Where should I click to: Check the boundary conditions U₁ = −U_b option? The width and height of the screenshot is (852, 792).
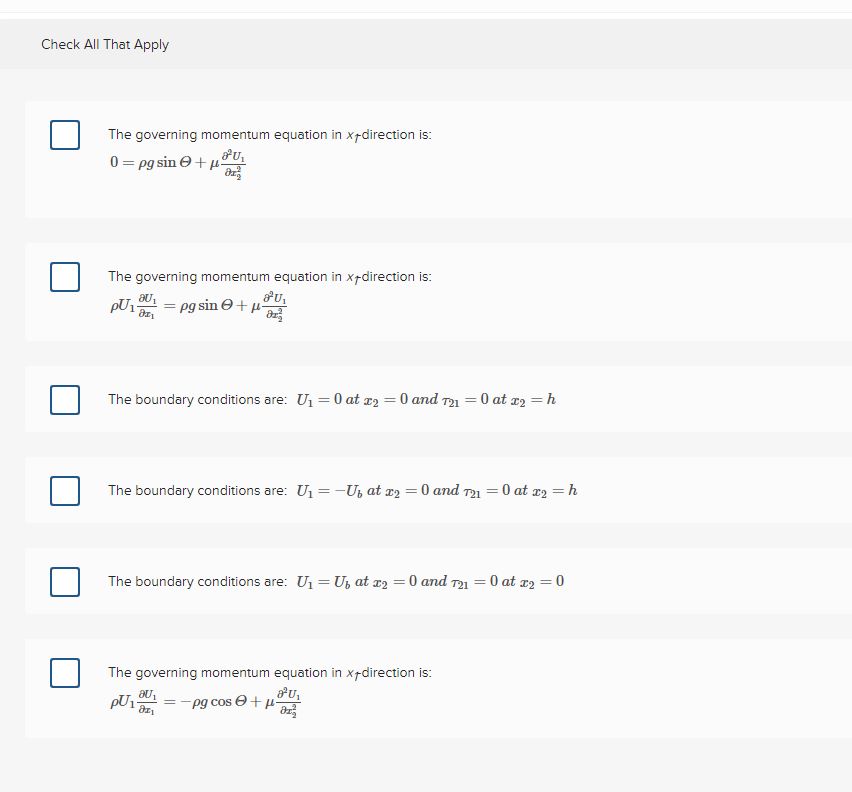[64, 490]
